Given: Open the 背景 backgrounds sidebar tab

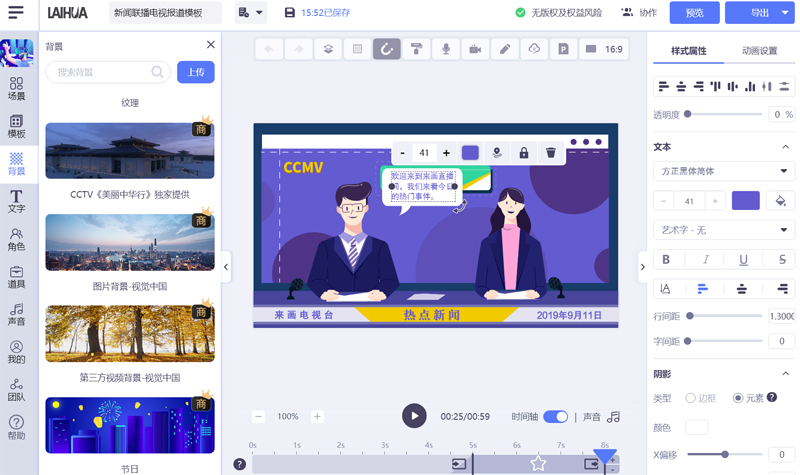Looking at the screenshot, I should click(16, 163).
